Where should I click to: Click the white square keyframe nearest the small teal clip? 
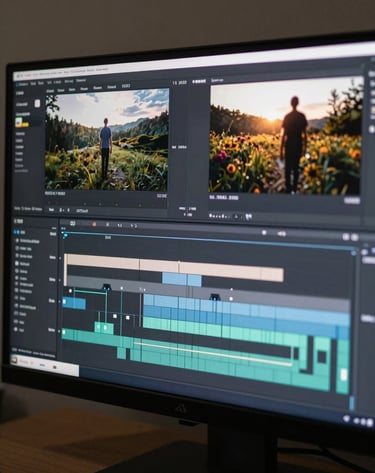[115, 316]
